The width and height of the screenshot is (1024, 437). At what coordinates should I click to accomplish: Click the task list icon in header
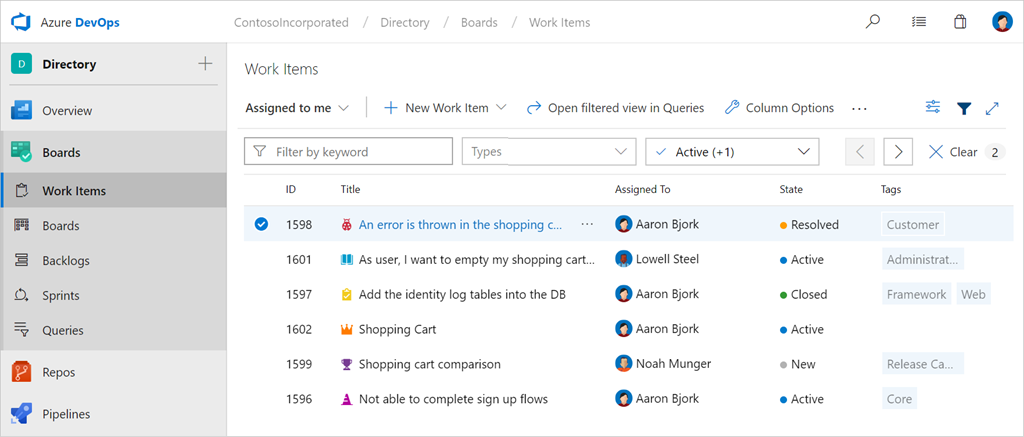tap(918, 22)
